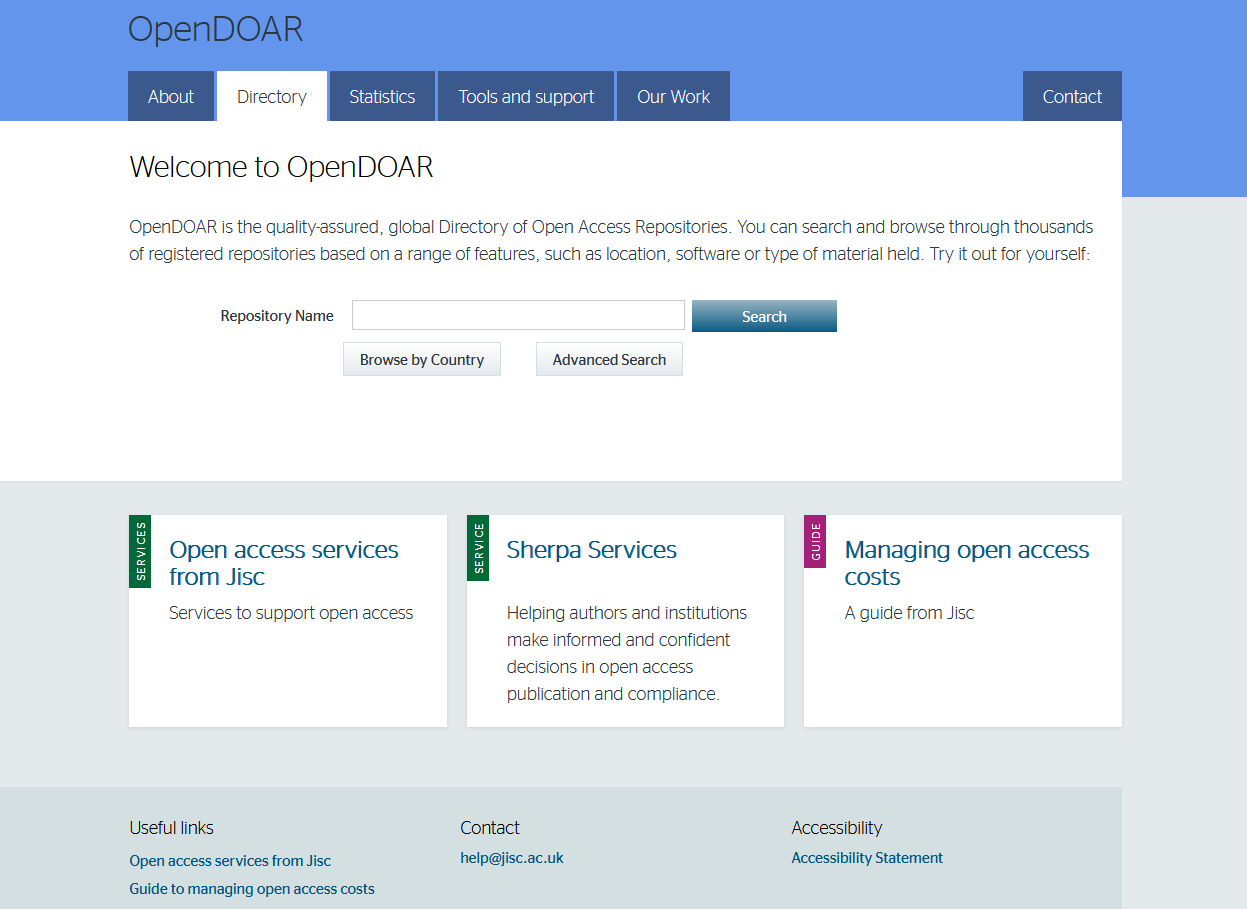1247x909 pixels.
Task: Open the About tab
Action: point(171,97)
